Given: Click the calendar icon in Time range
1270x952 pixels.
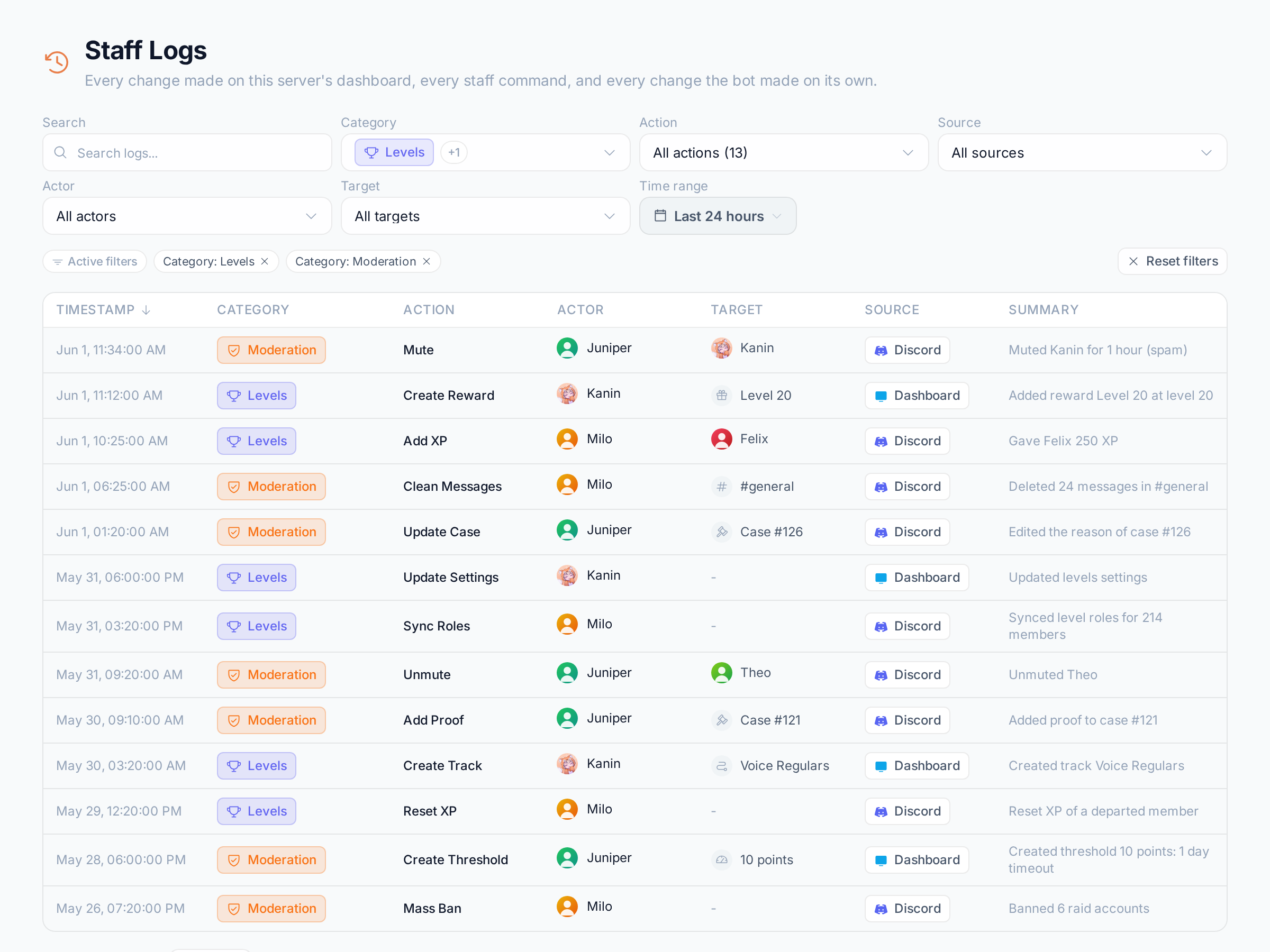Looking at the screenshot, I should (660, 216).
